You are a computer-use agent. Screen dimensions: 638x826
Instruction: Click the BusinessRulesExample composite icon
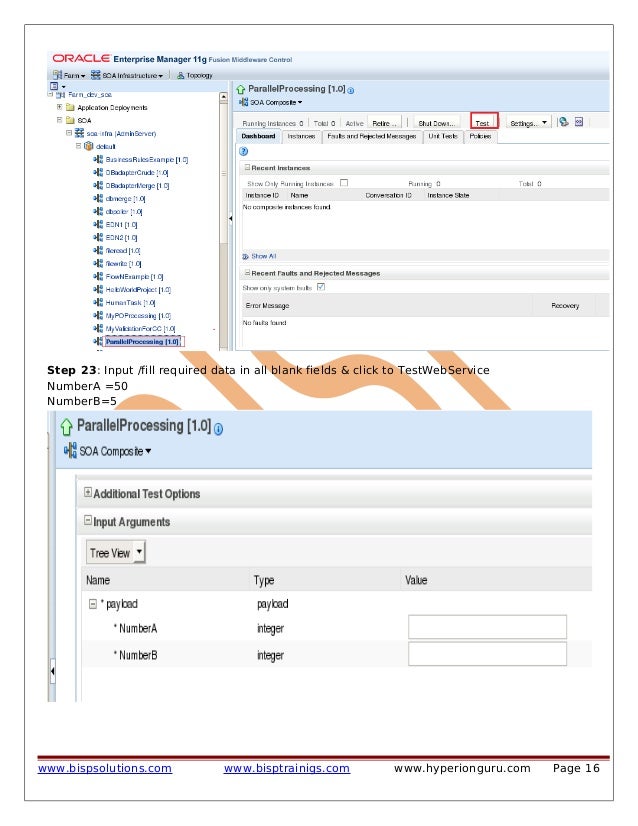(98, 159)
